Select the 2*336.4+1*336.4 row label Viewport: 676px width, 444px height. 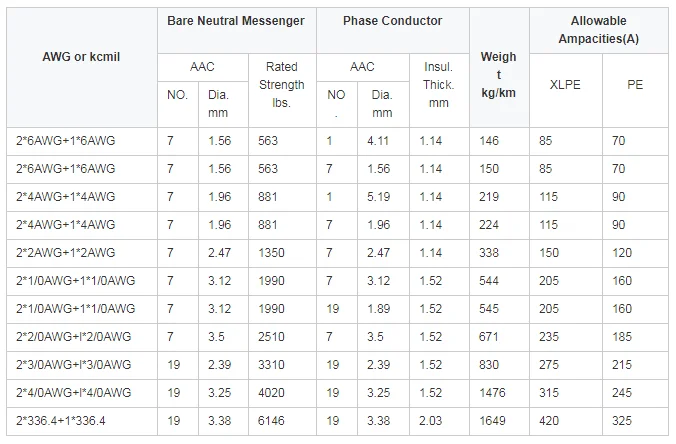pos(61,421)
